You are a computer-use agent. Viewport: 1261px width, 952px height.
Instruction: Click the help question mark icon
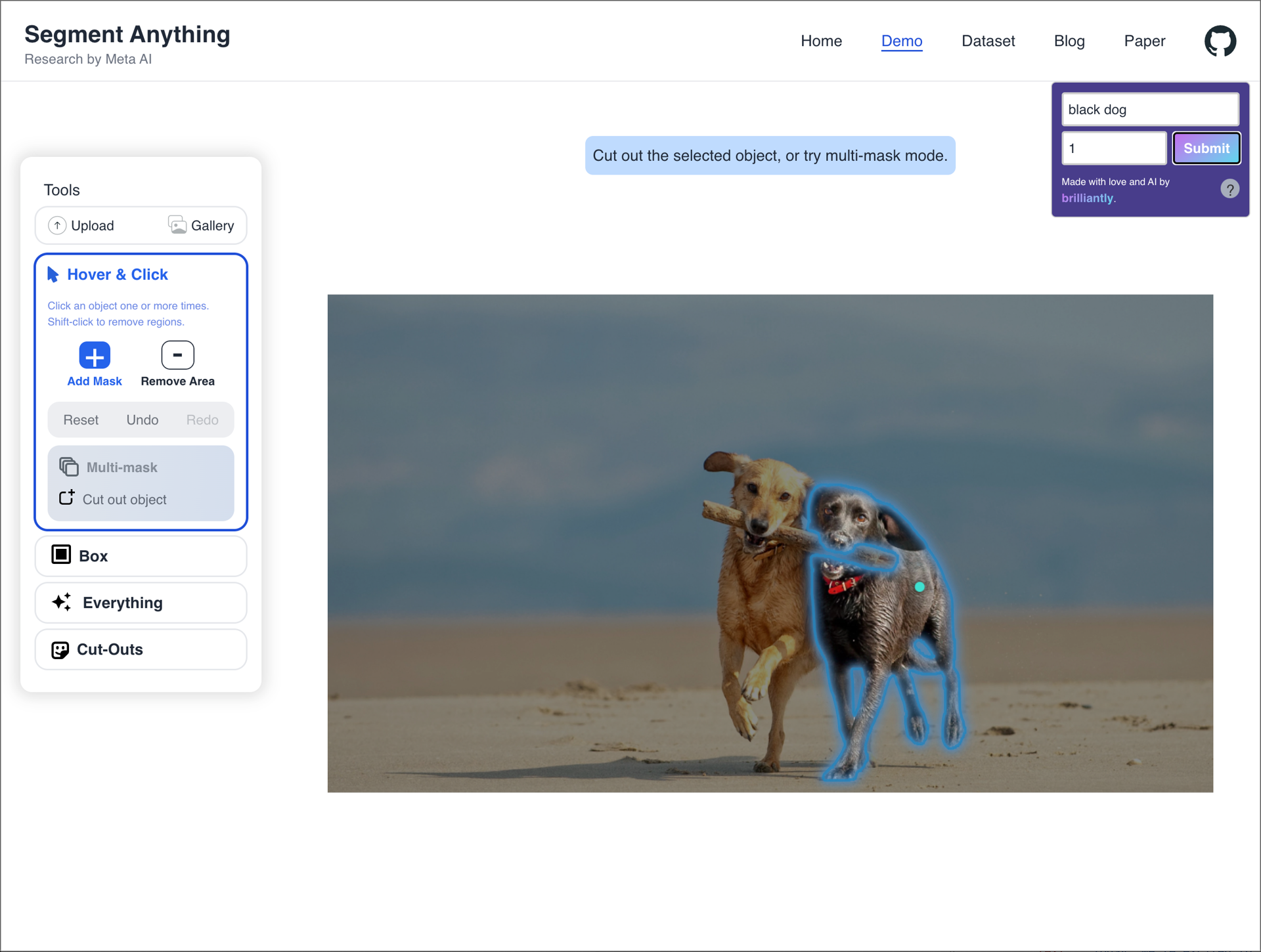1229,189
